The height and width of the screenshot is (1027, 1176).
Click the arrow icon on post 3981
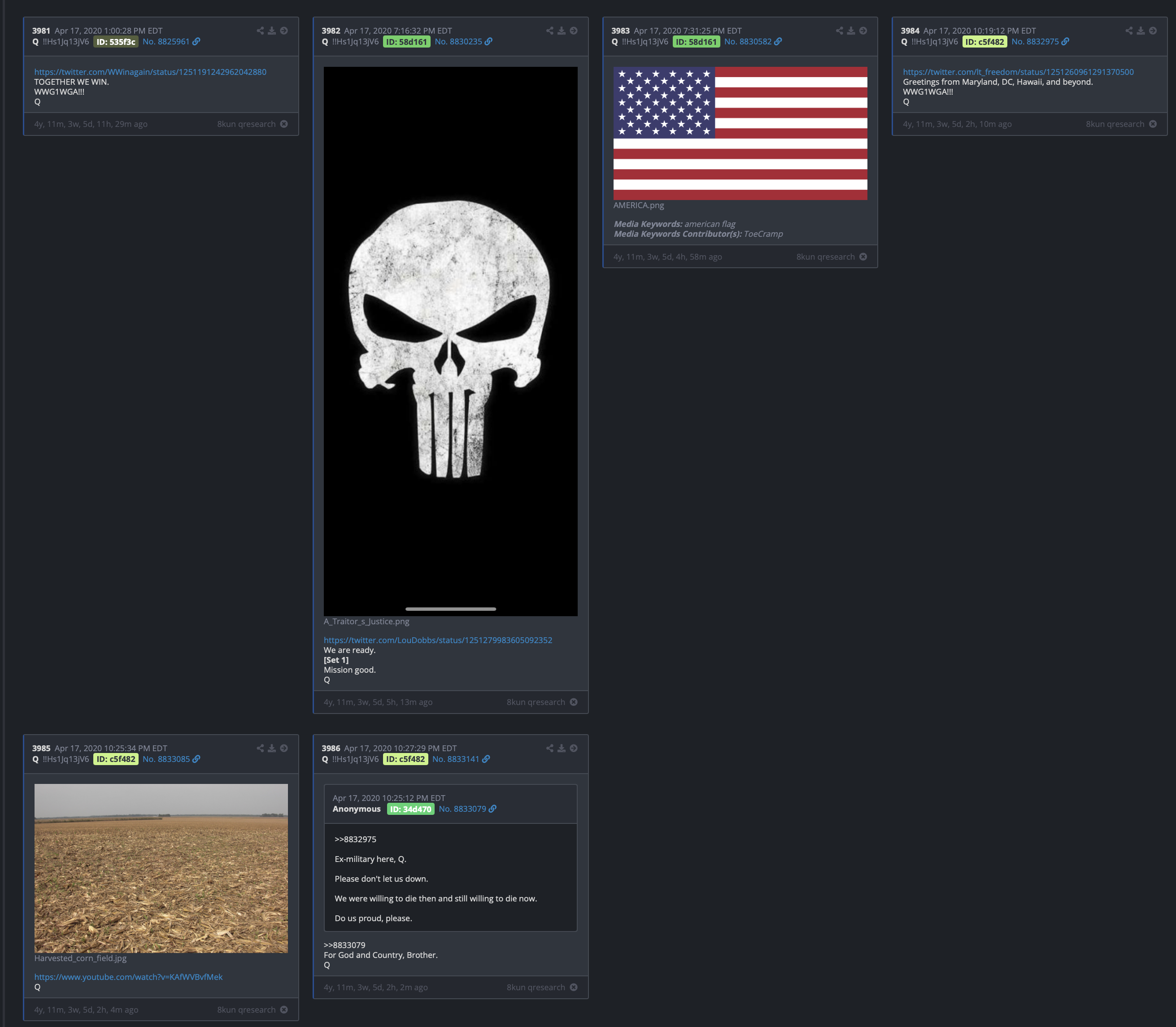coord(283,31)
